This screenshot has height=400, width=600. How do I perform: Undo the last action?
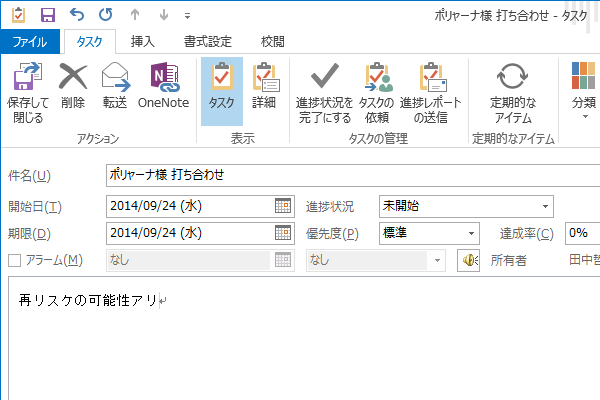tap(77, 15)
